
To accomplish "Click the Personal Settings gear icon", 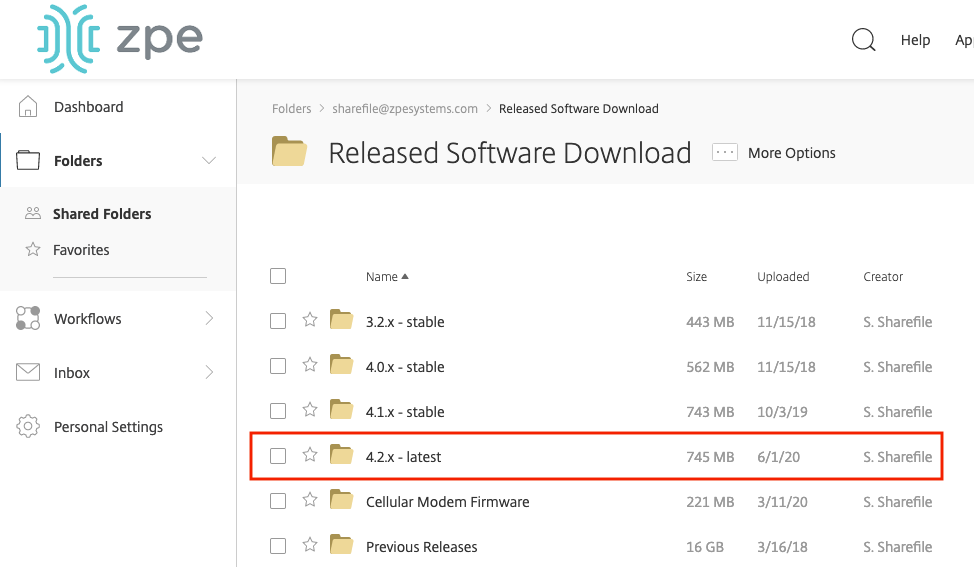I will click(28, 426).
